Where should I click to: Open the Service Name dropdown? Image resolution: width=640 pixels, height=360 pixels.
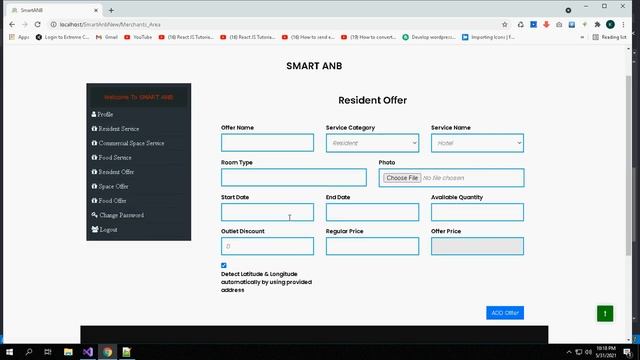pyautogui.click(x=477, y=143)
